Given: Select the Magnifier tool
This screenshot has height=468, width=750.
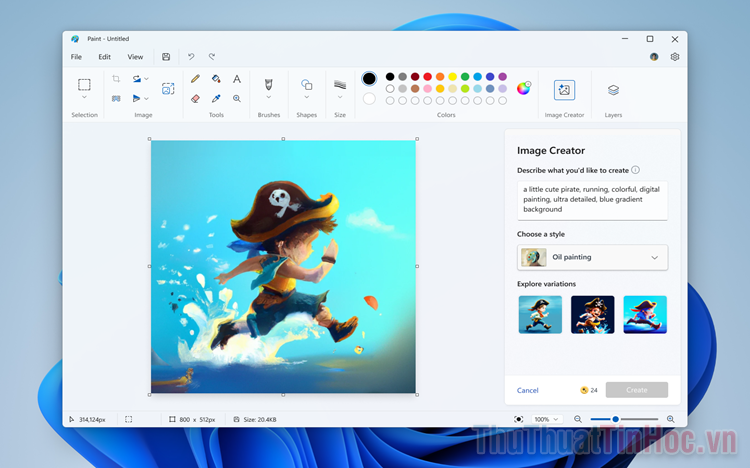Looking at the screenshot, I should (x=237, y=99).
